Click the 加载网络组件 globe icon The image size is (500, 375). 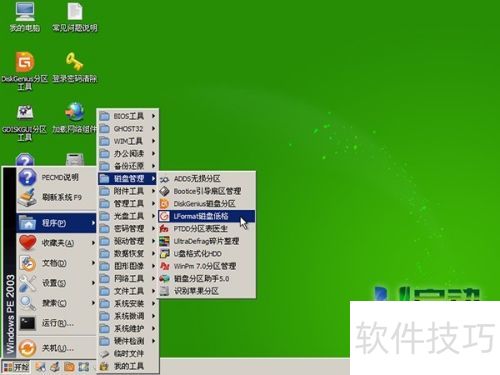coord(75,112)
